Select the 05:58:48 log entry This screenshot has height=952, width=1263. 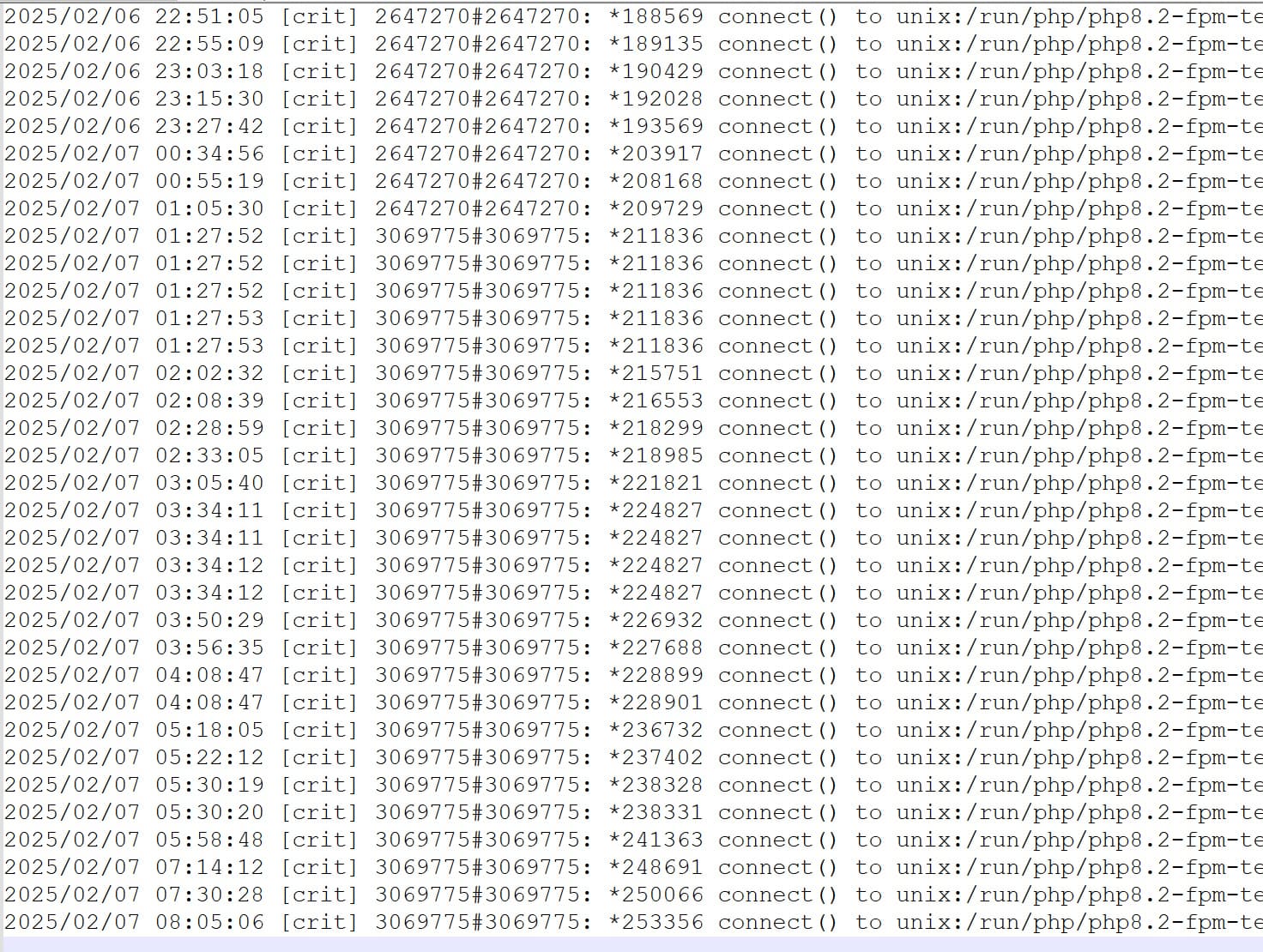coord(631,840)
